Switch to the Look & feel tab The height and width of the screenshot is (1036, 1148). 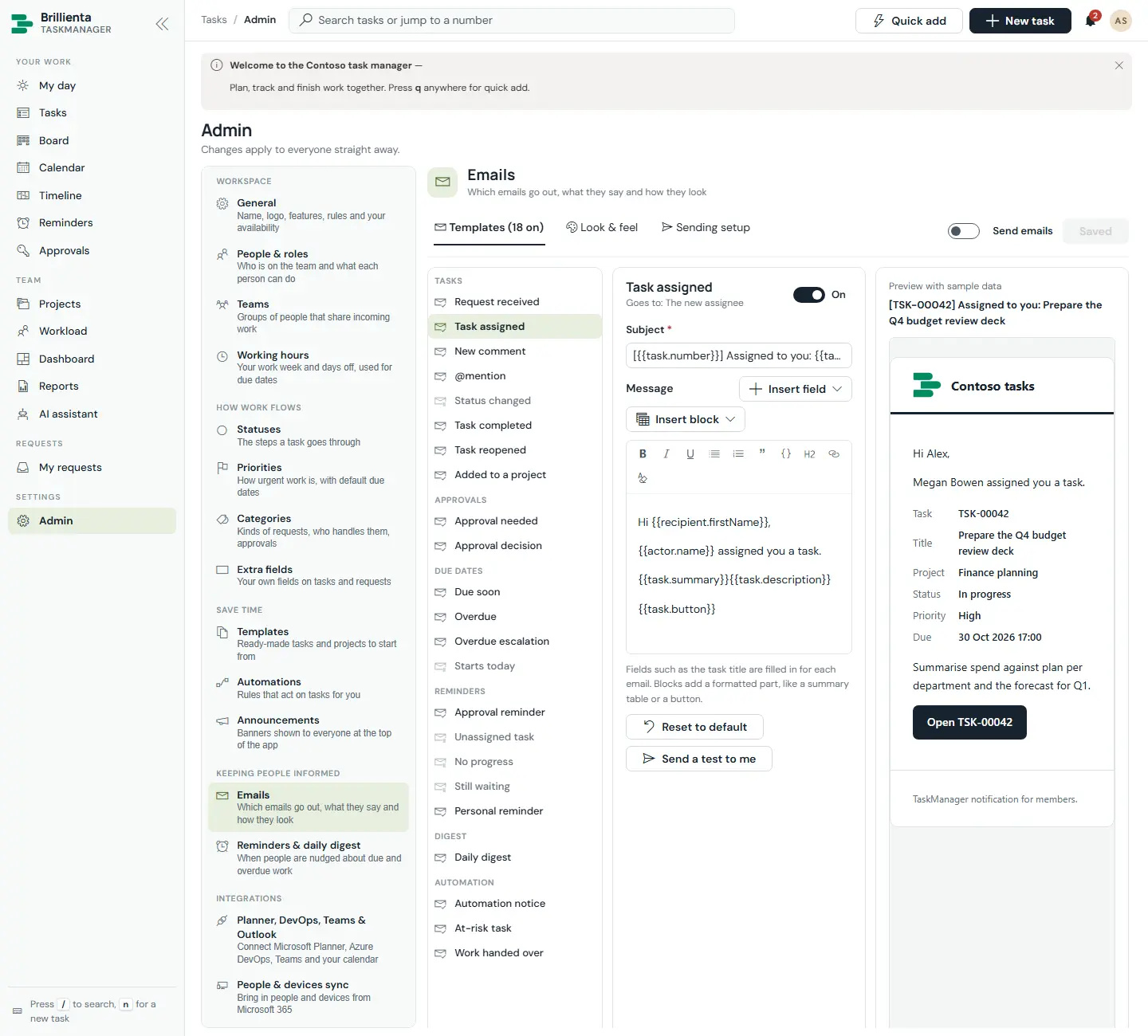click(x=602, y=228)
